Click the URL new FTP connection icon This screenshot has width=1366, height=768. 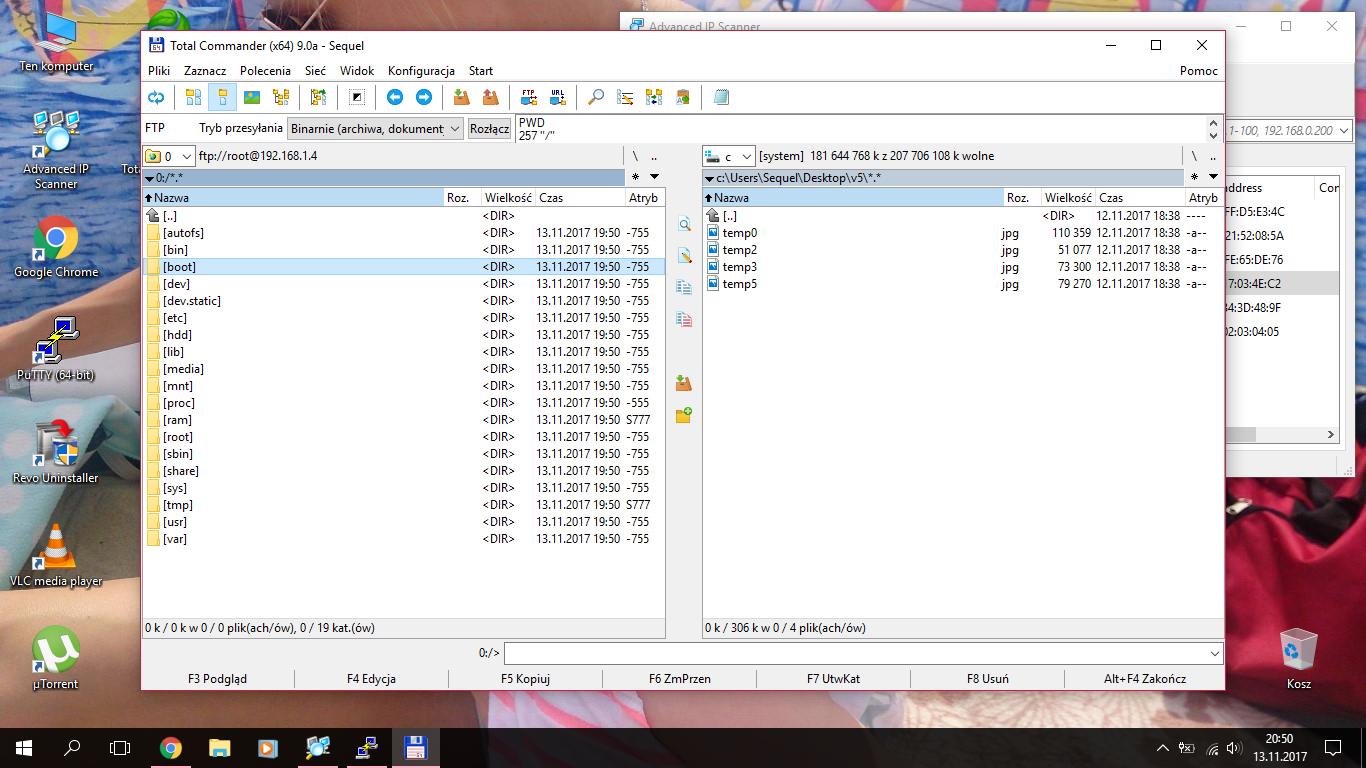coord(557,97)
